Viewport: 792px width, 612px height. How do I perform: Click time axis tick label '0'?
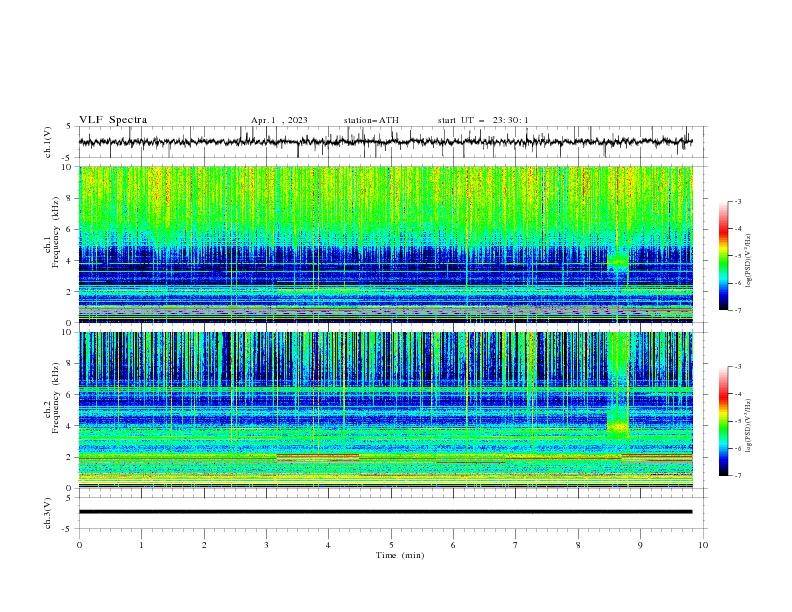coord(79,545)
